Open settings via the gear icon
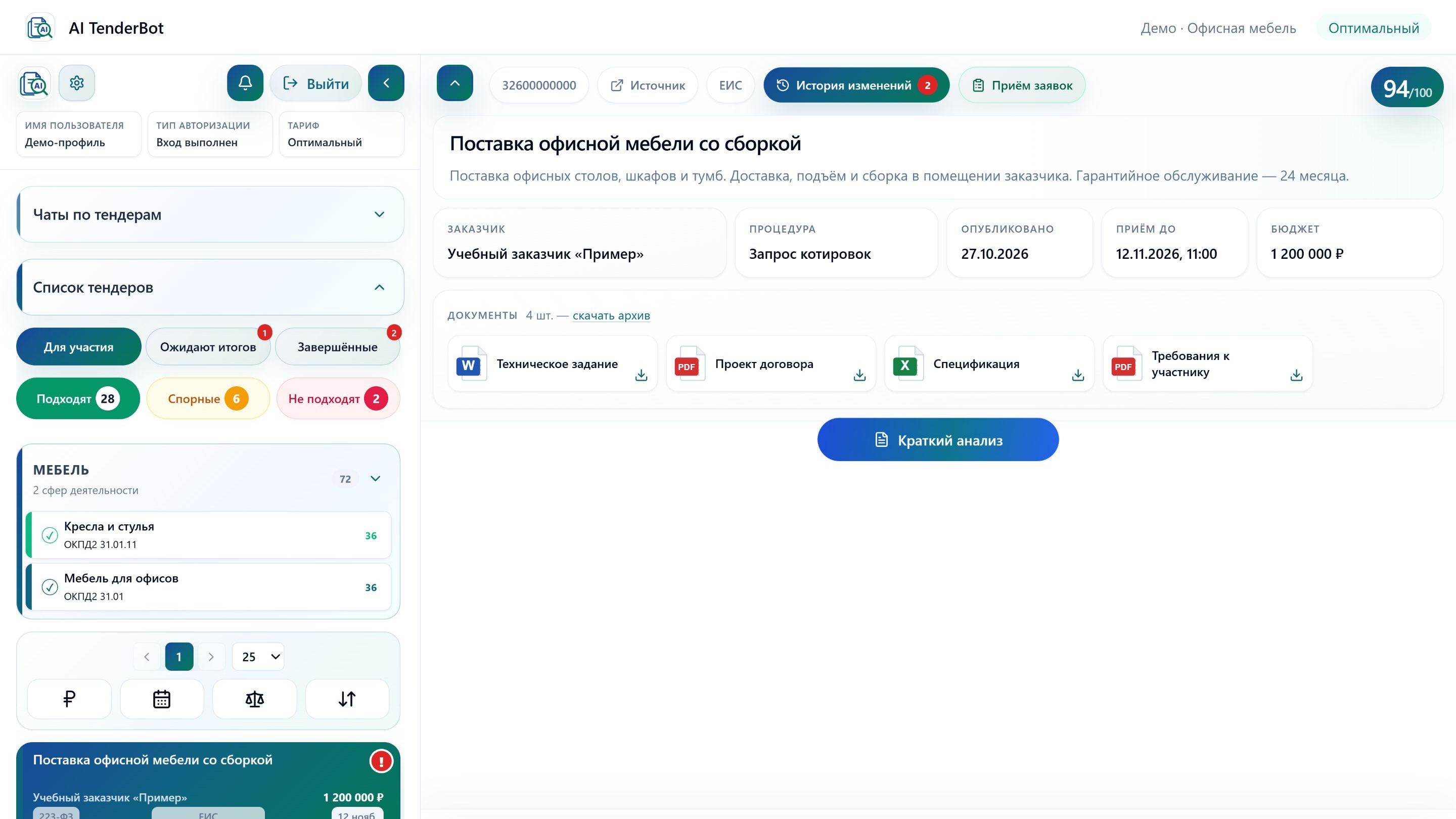Viewport: 1456px width, 819px height. (x=77, y=83)
